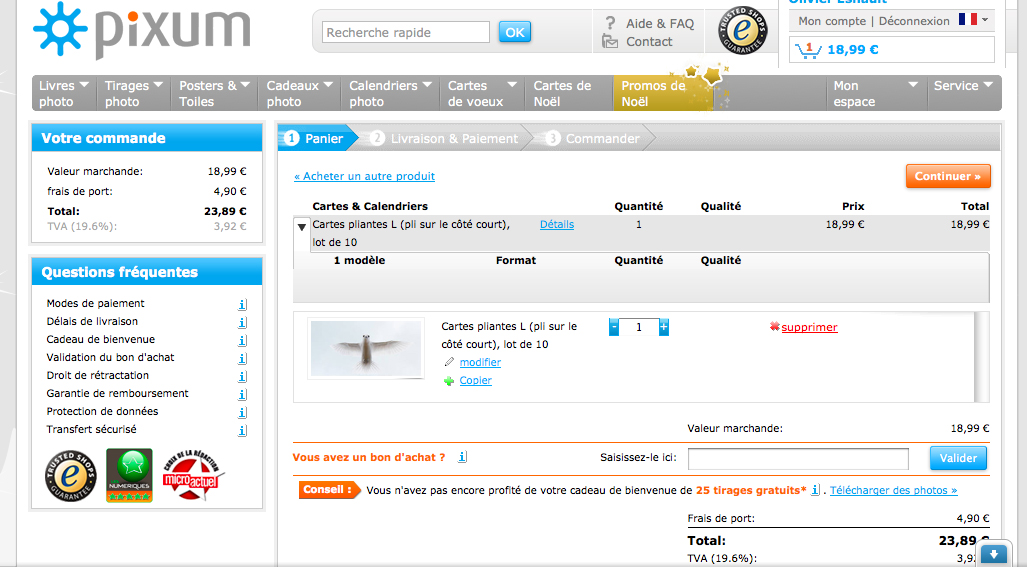Open the Service menu
This screenshot has width=1027, height=567.
(964, 93)
